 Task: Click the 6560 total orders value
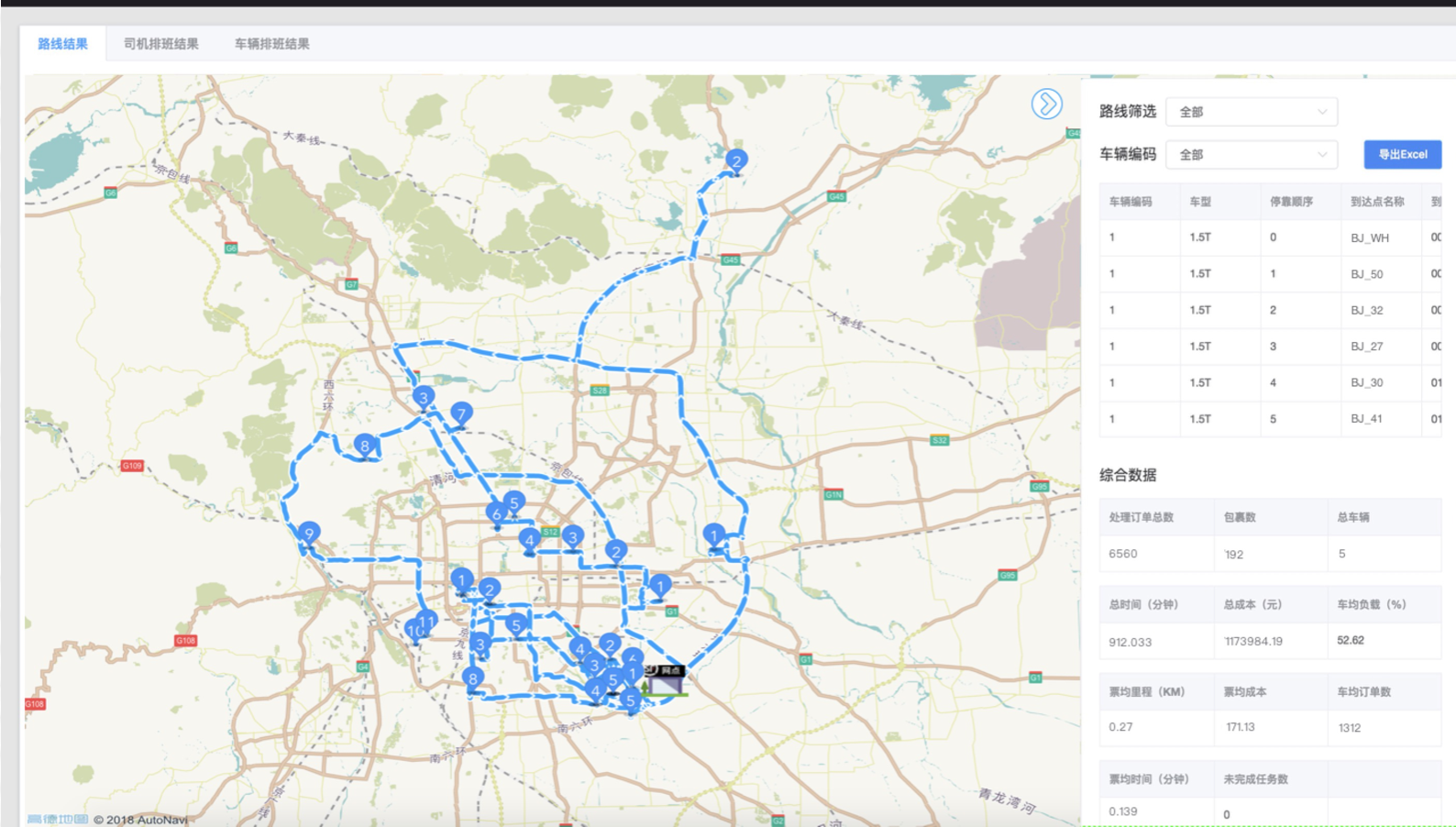1123,554
